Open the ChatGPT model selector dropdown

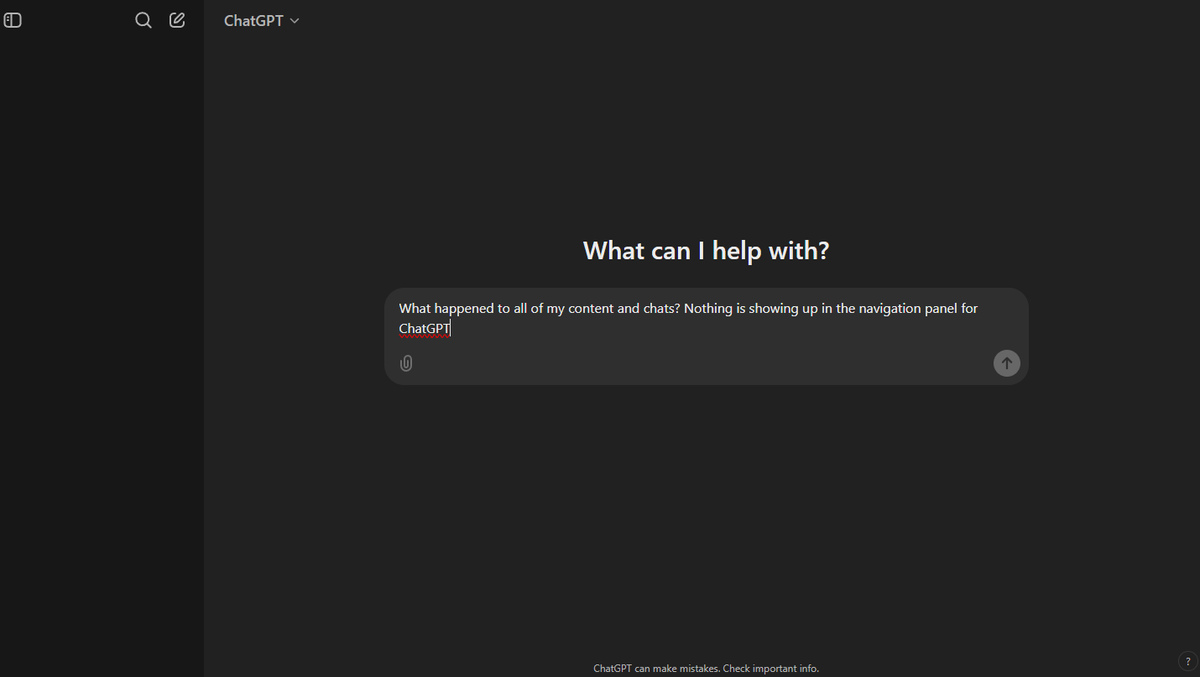click(x=261, y=20)
